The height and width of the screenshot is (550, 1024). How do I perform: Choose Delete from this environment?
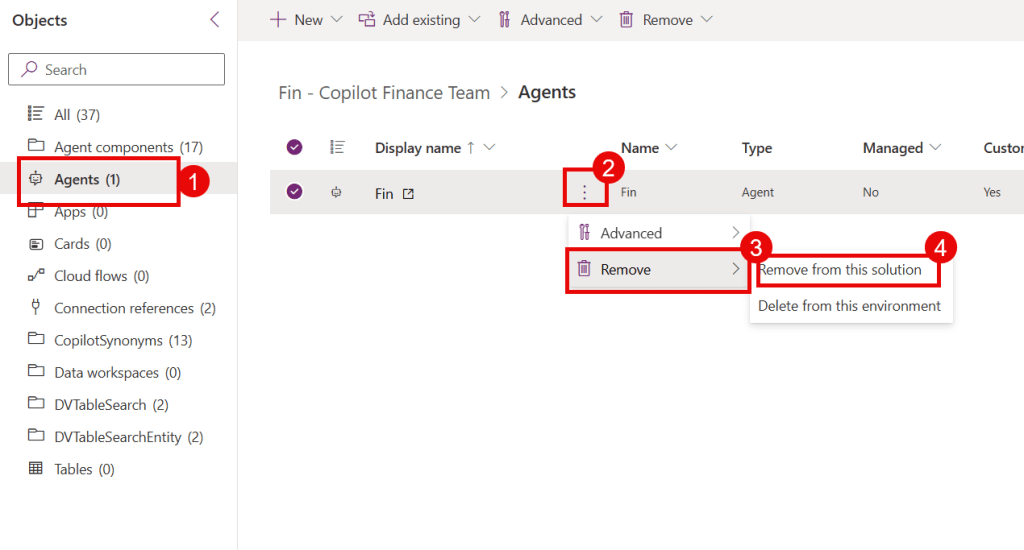pos(849,306)
